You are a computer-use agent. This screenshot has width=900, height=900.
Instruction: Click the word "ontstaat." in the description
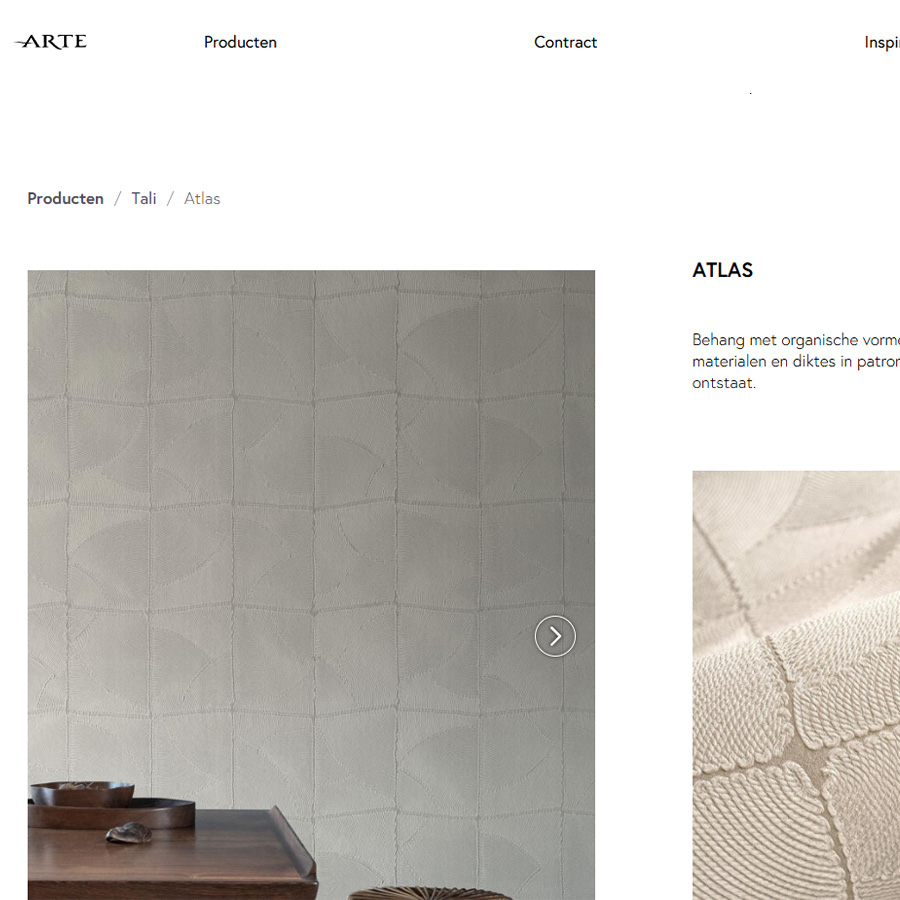[724, 383]
